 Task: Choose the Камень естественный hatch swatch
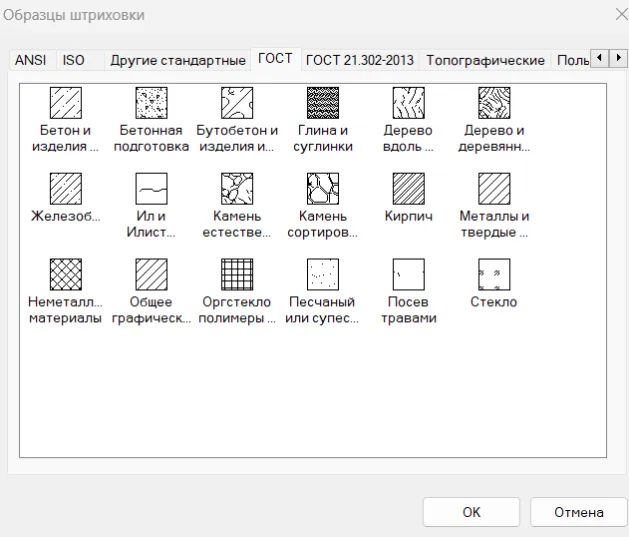[237, 188]
